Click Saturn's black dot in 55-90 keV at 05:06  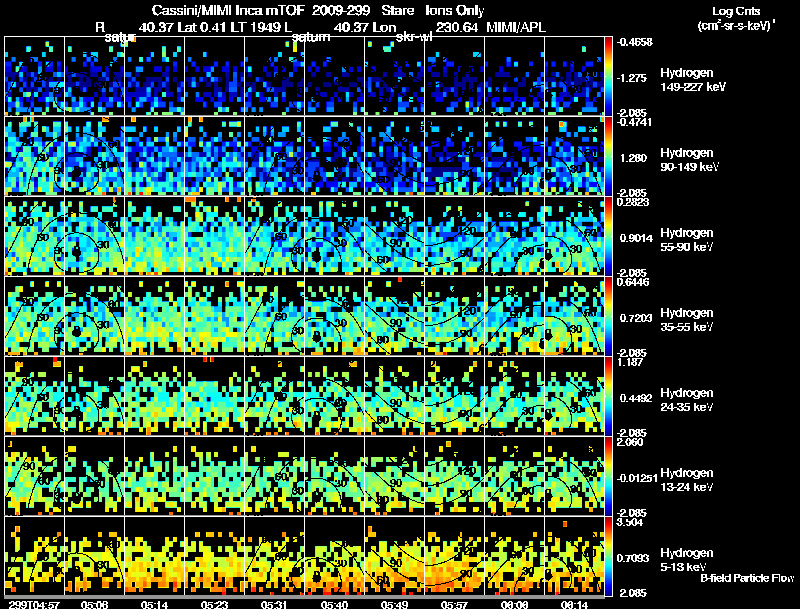(x=77, y=252)
